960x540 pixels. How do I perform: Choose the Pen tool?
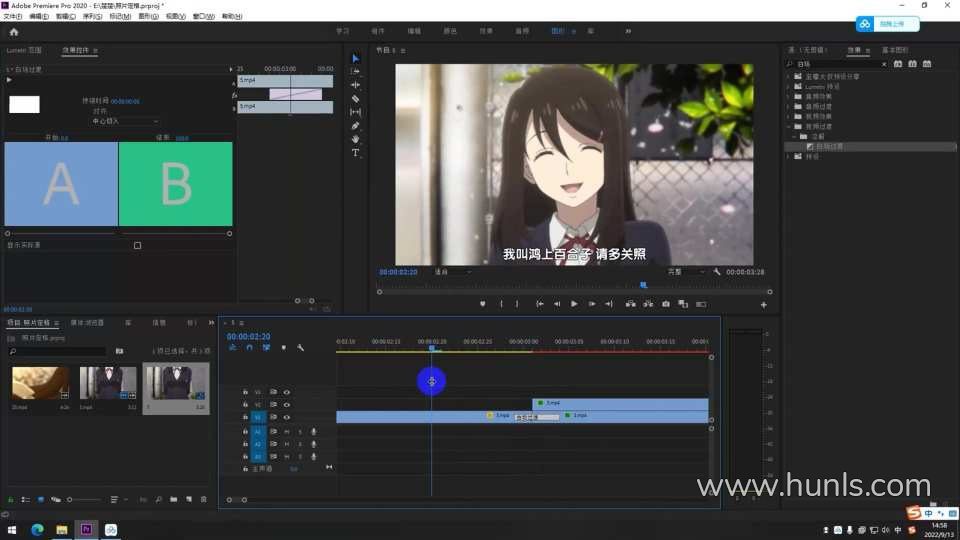tap(355, 126)
